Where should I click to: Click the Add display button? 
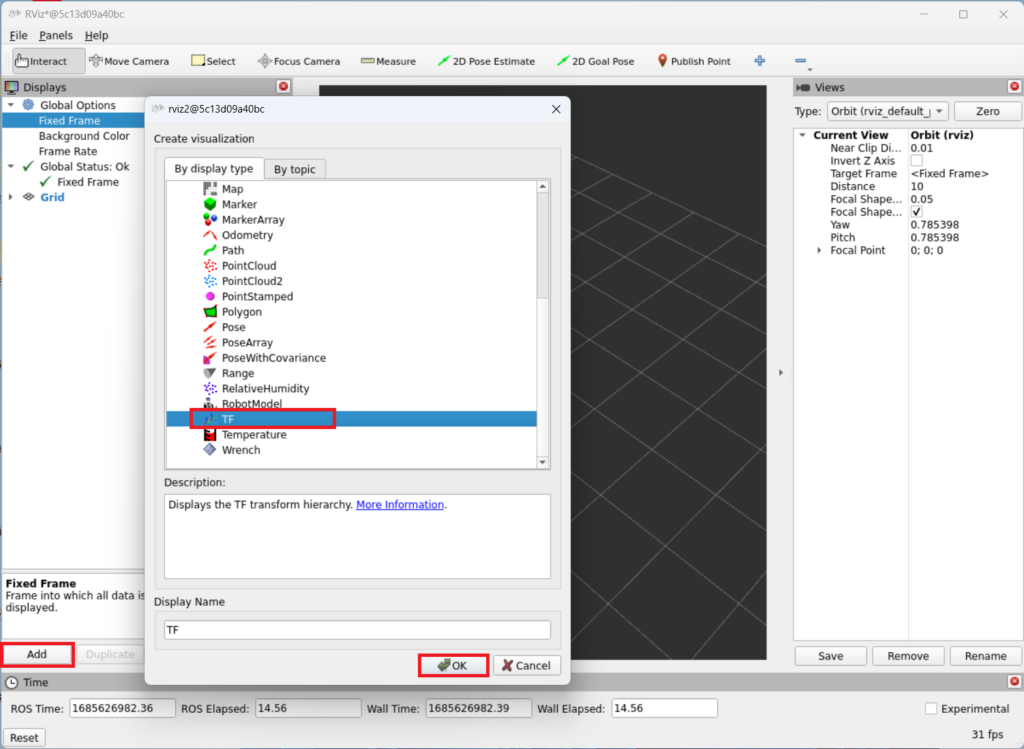coord(37,654)
